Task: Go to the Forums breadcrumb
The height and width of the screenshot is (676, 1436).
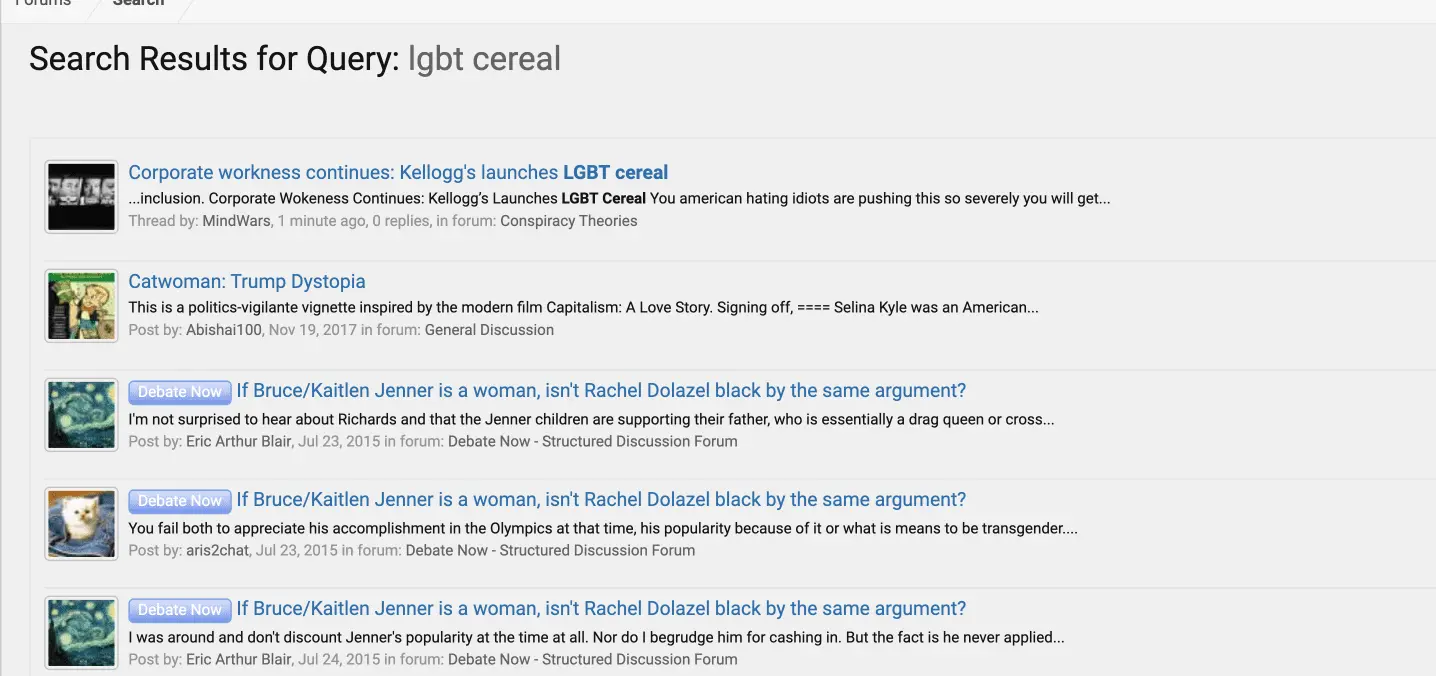Action: pos(43,4)
